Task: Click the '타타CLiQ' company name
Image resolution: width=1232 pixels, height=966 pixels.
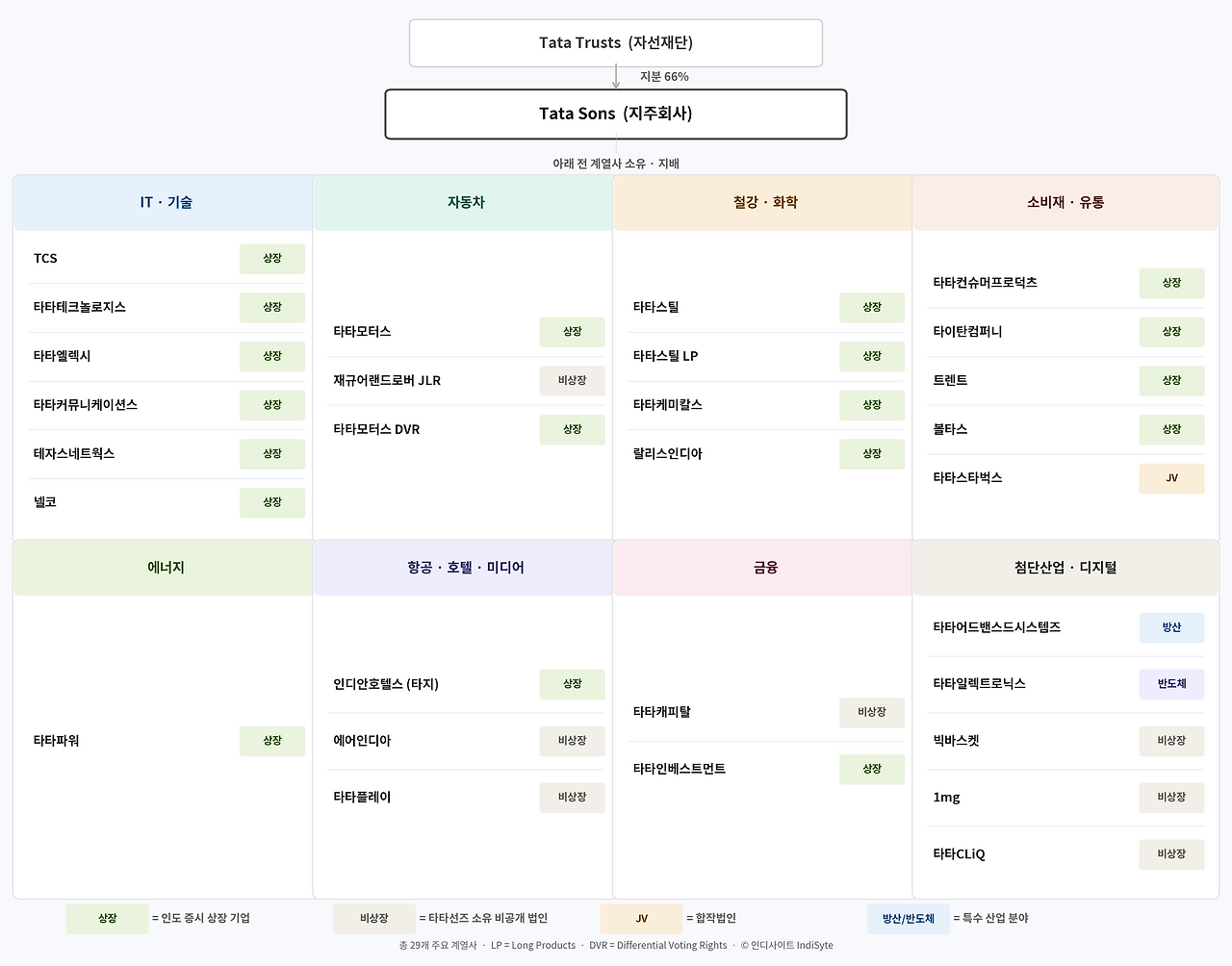Action: coord(959,854)
